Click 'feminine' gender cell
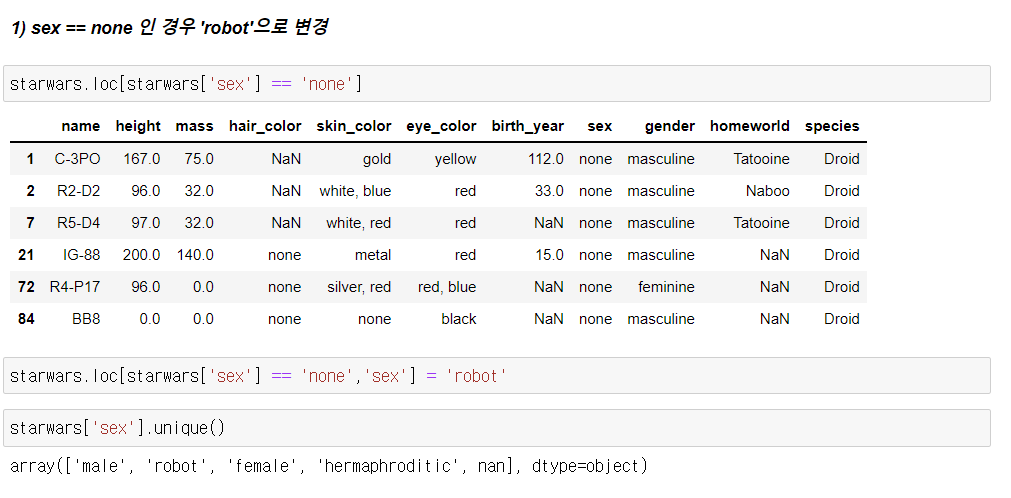Image resolution: width=1011 pixels, height=498 pixels. 667,287
